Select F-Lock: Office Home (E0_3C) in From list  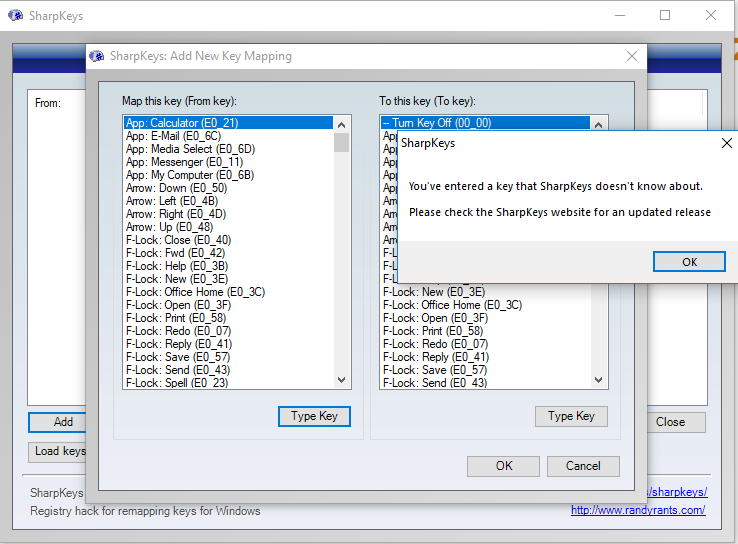click(x=228, y=292)
